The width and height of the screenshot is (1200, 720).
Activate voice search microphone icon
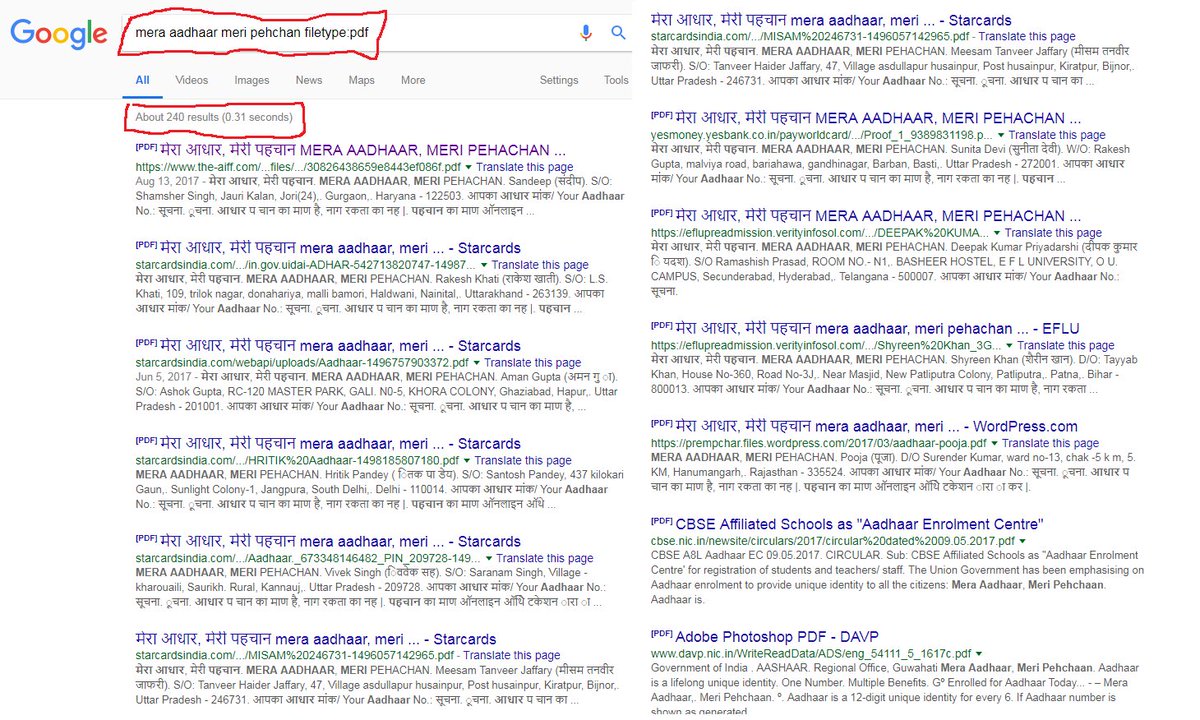[586, 33]
